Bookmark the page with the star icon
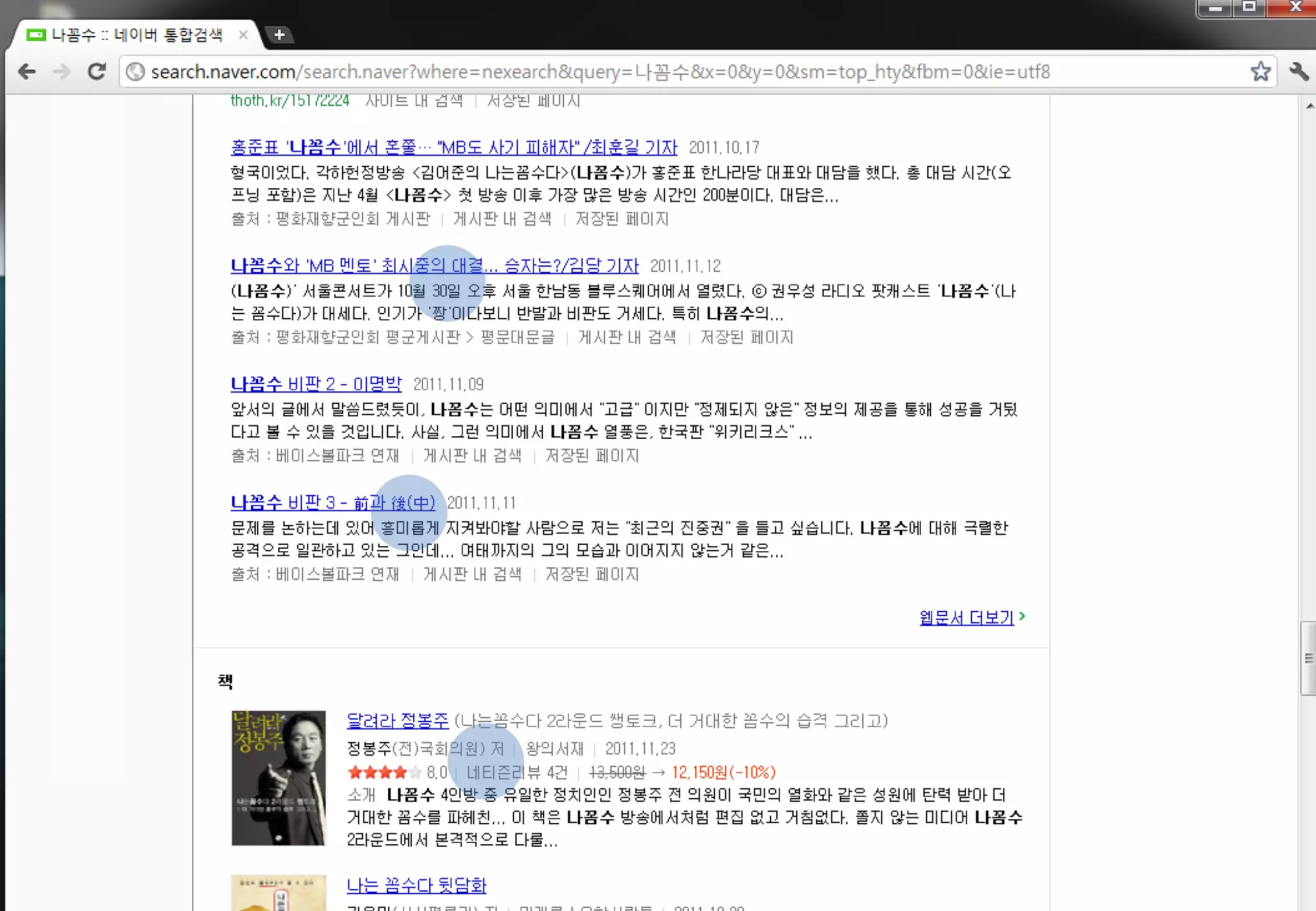The image size is (1316, 911). tap(1260, 71)
